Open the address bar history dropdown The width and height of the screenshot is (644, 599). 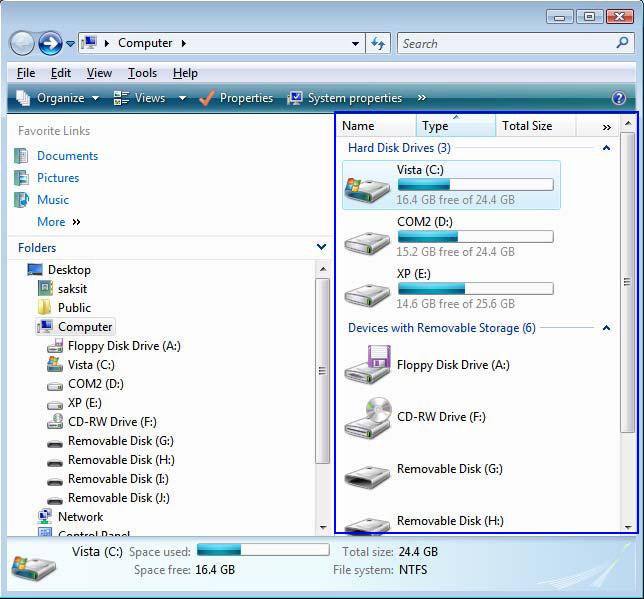pos(355,43)
